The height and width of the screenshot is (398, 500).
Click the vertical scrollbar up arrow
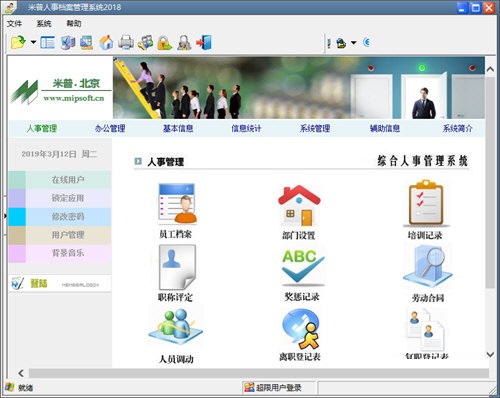click(490, 70)
